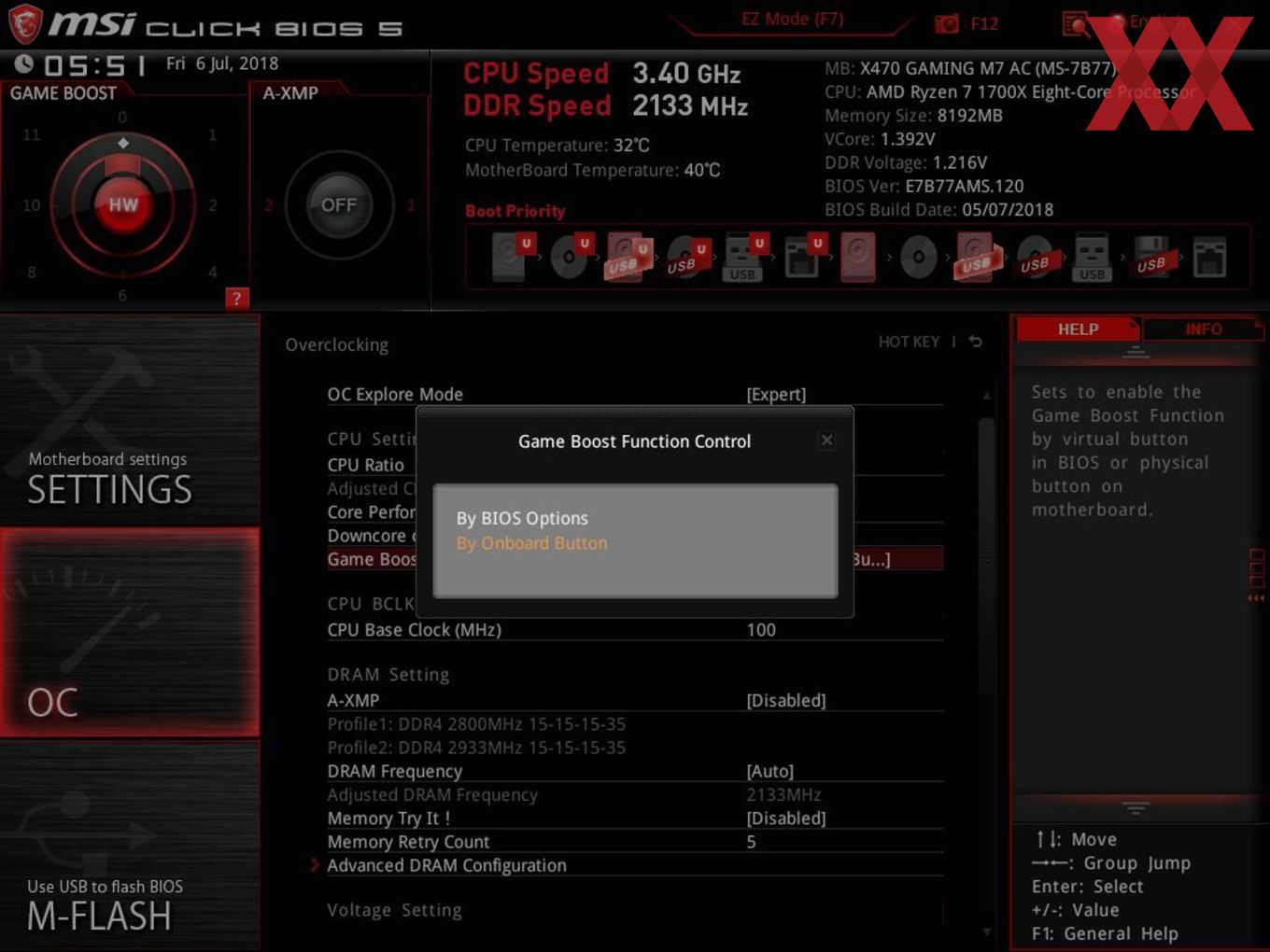The height and width of the screenshot is (952, 1270).
Task: Click Profile2: DDR4 2933MHz 15-15-15-35 line
Action: click(476, 748)
